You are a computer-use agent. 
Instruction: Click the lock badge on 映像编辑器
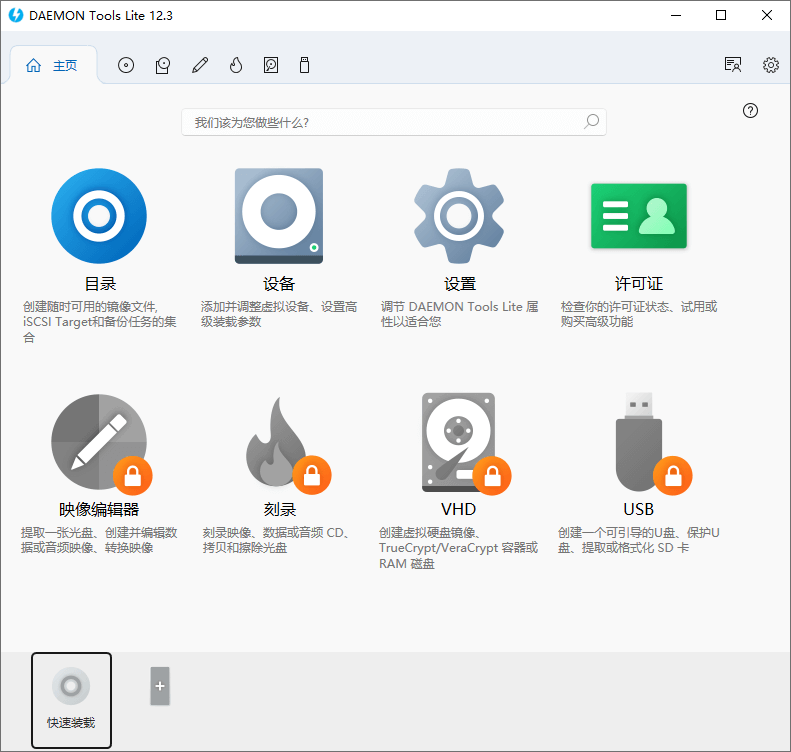[133, 476]
